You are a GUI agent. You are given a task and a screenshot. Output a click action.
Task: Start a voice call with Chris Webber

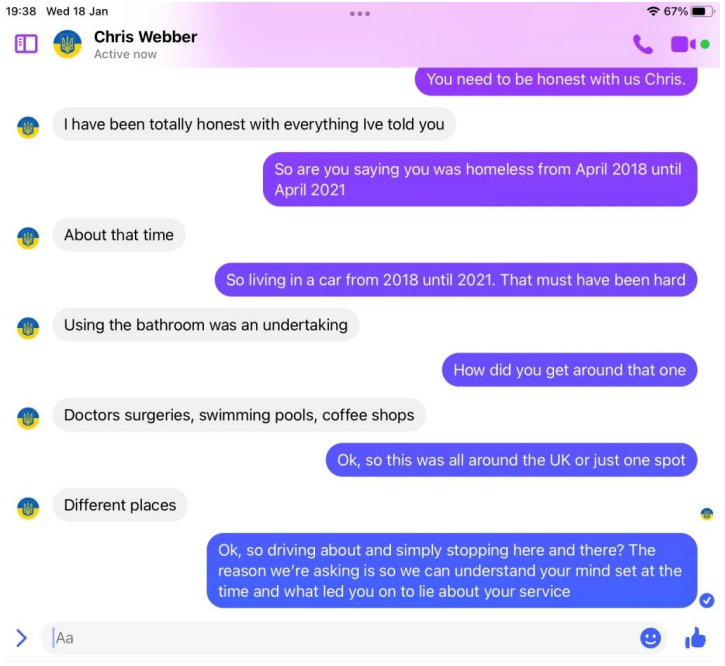click(x=643, y=44)
